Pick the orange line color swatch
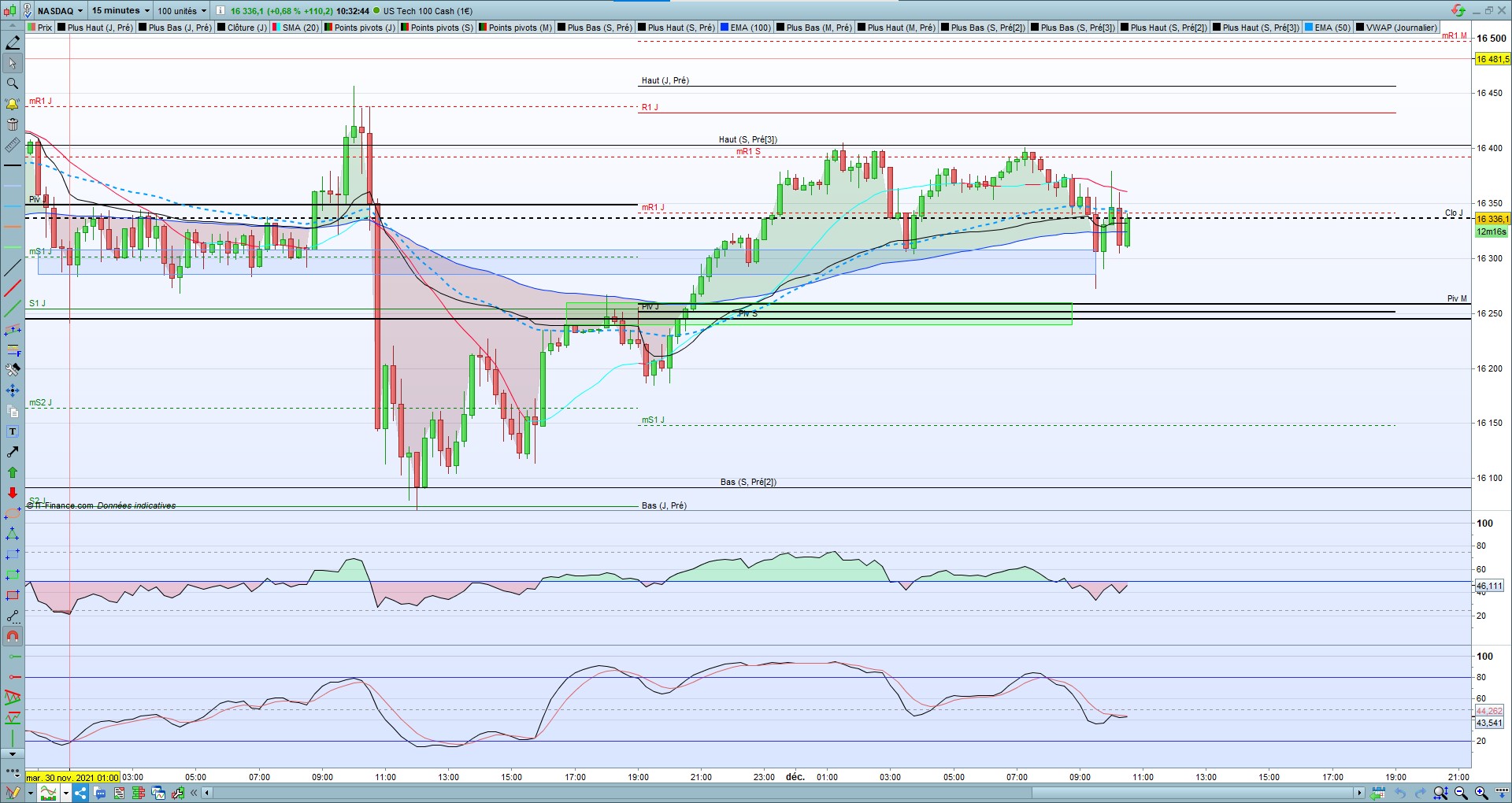1512x803 pixels. click(13, 227)
